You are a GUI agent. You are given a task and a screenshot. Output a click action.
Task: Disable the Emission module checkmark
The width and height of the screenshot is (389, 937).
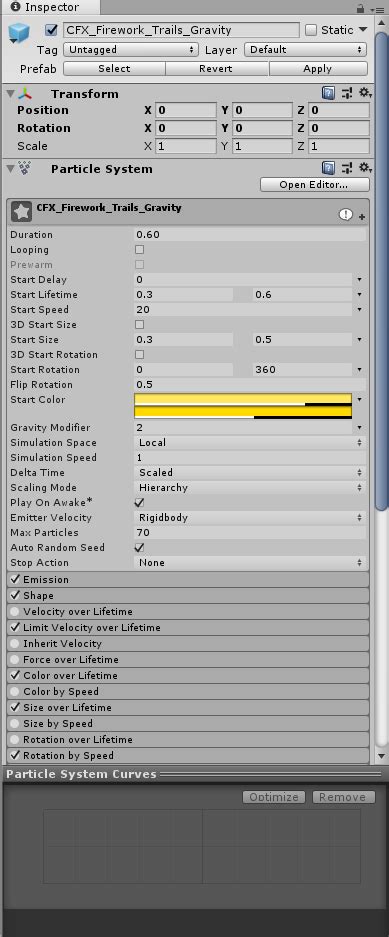click(16, 579)
